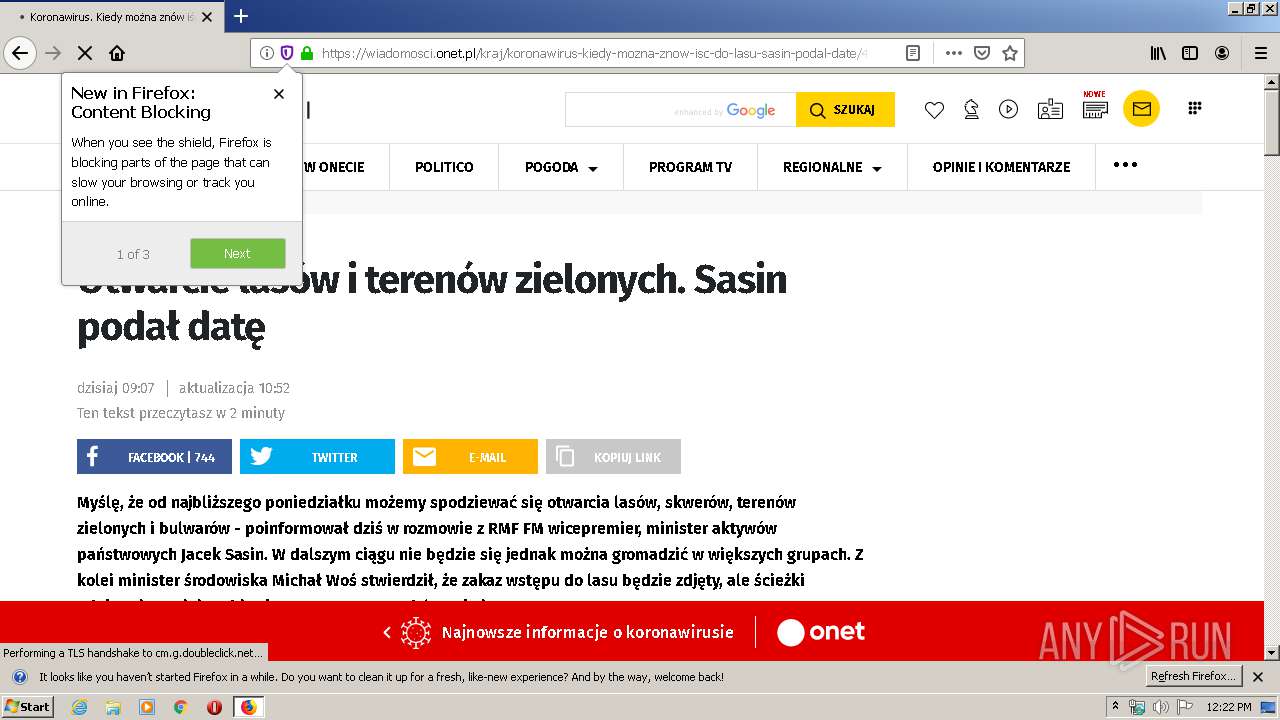Go back to the previous page
The height and width of the screenshot is (720, 1280).
[x=20, y=53]
